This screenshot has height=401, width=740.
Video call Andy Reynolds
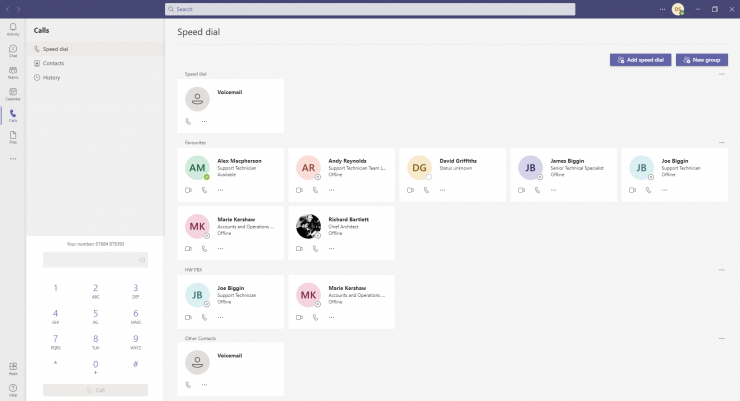pyautogui.click(x=299, y=190)
